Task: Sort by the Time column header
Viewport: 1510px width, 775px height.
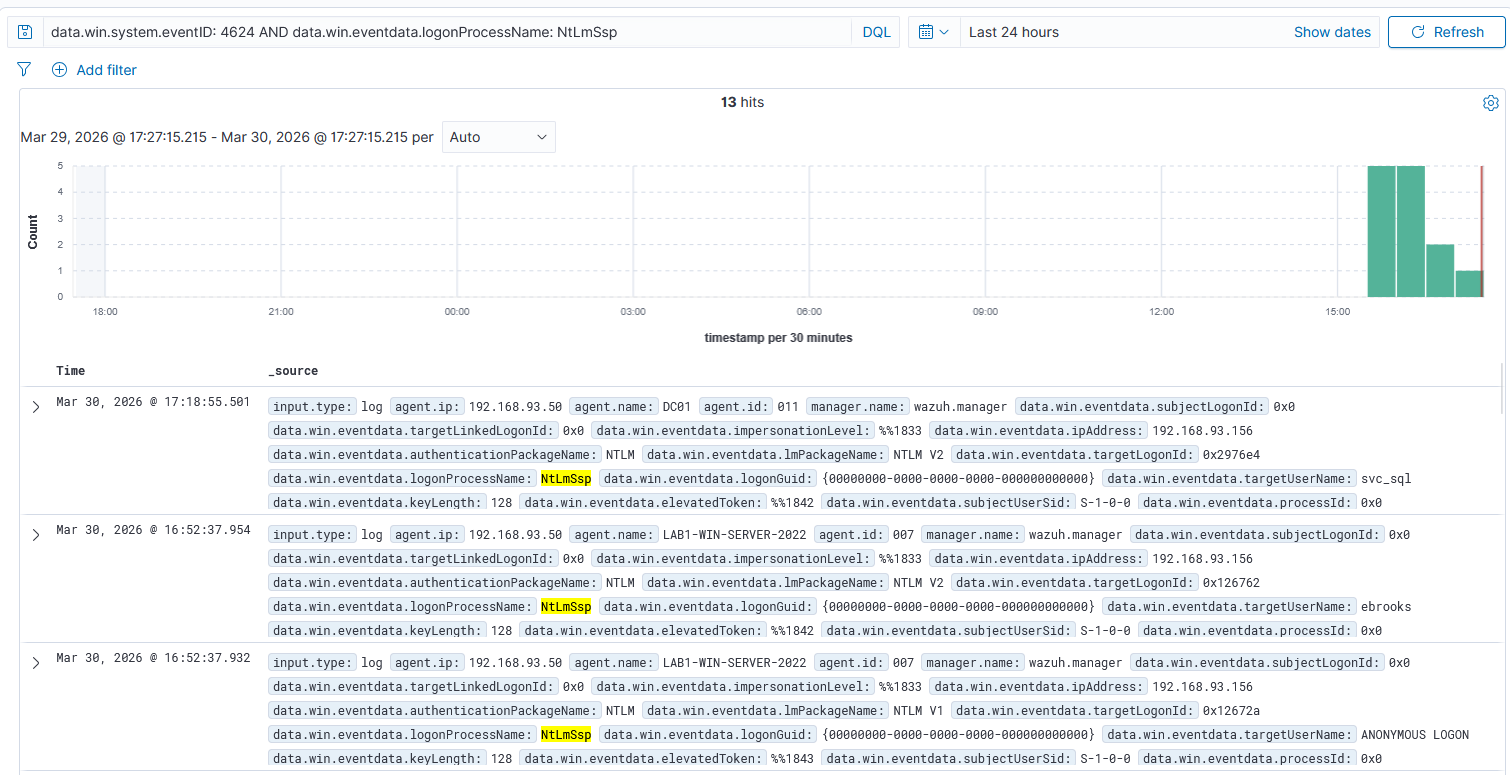Action: [x=71, y=371]
